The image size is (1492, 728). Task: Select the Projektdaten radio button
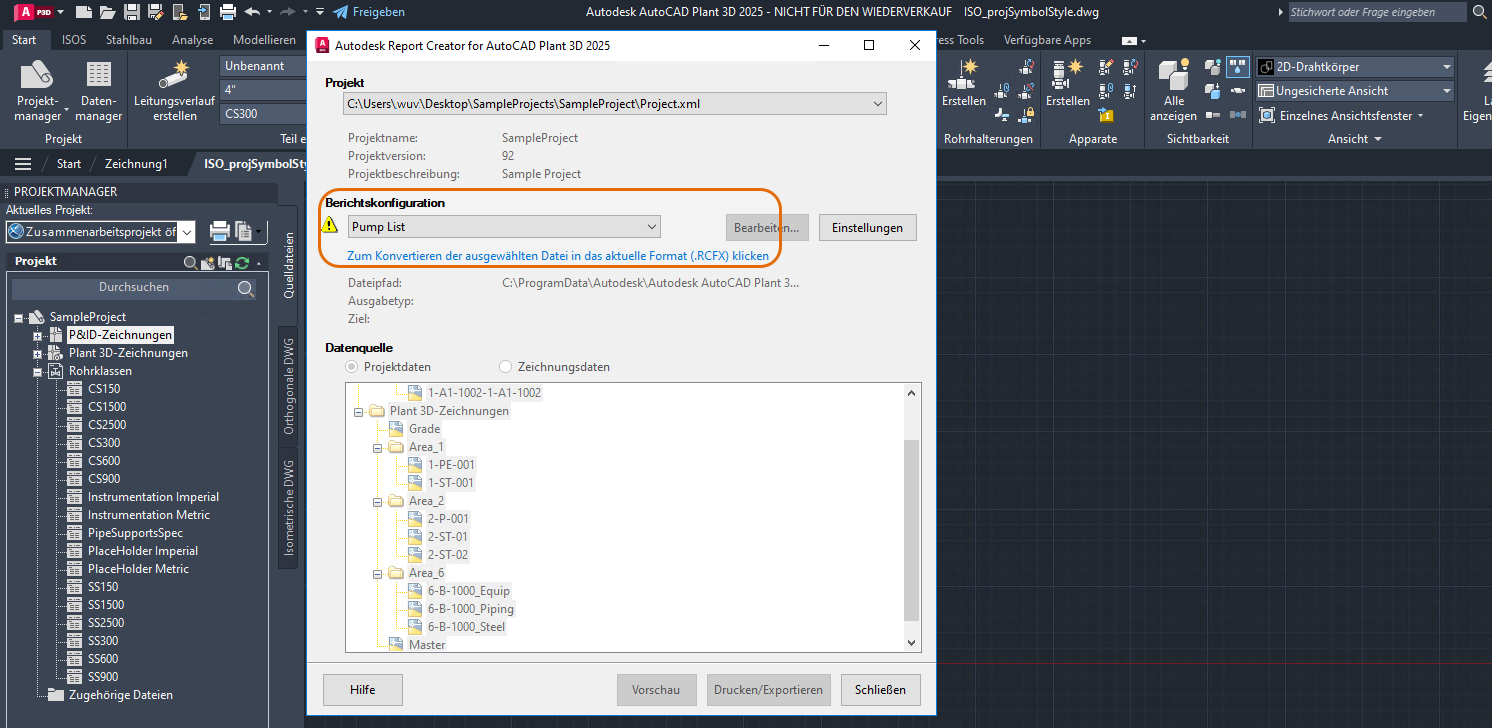(352, 367)
